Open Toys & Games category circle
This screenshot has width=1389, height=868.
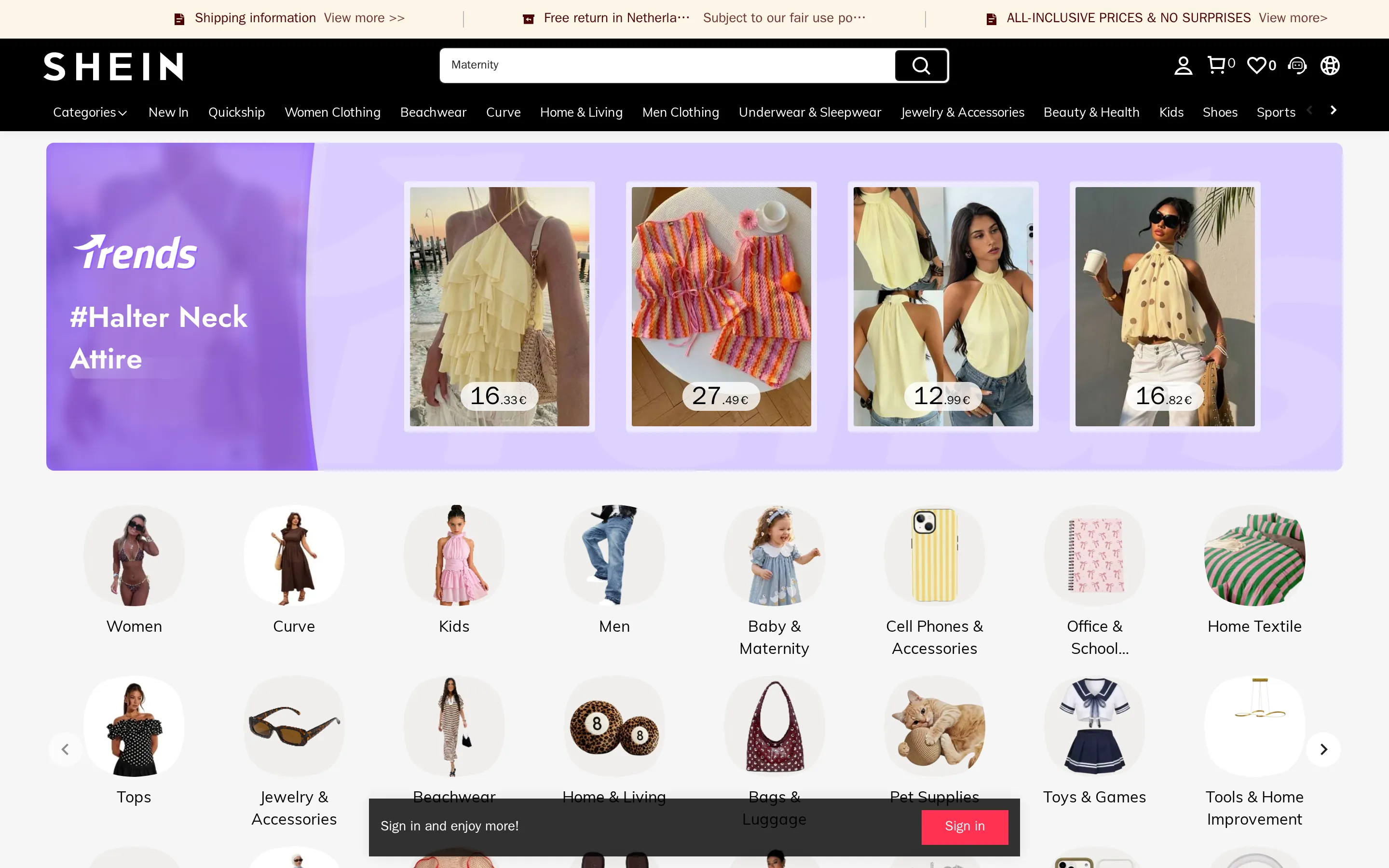tap(1094, 726)
